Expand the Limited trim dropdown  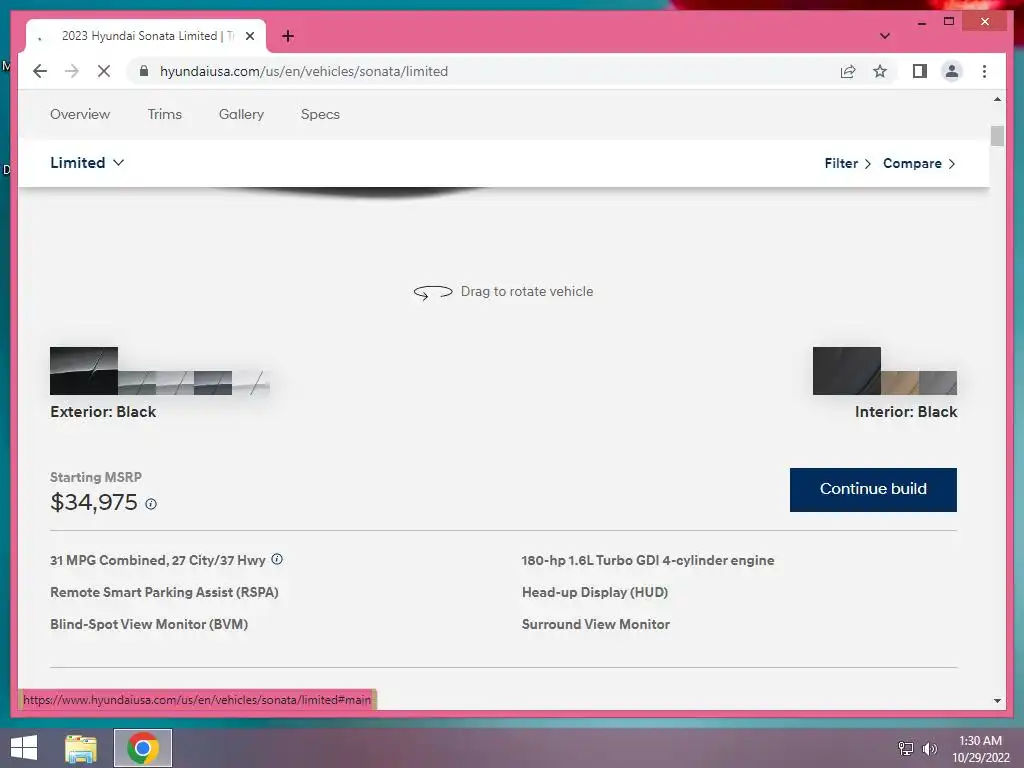[x=87, y=163]
